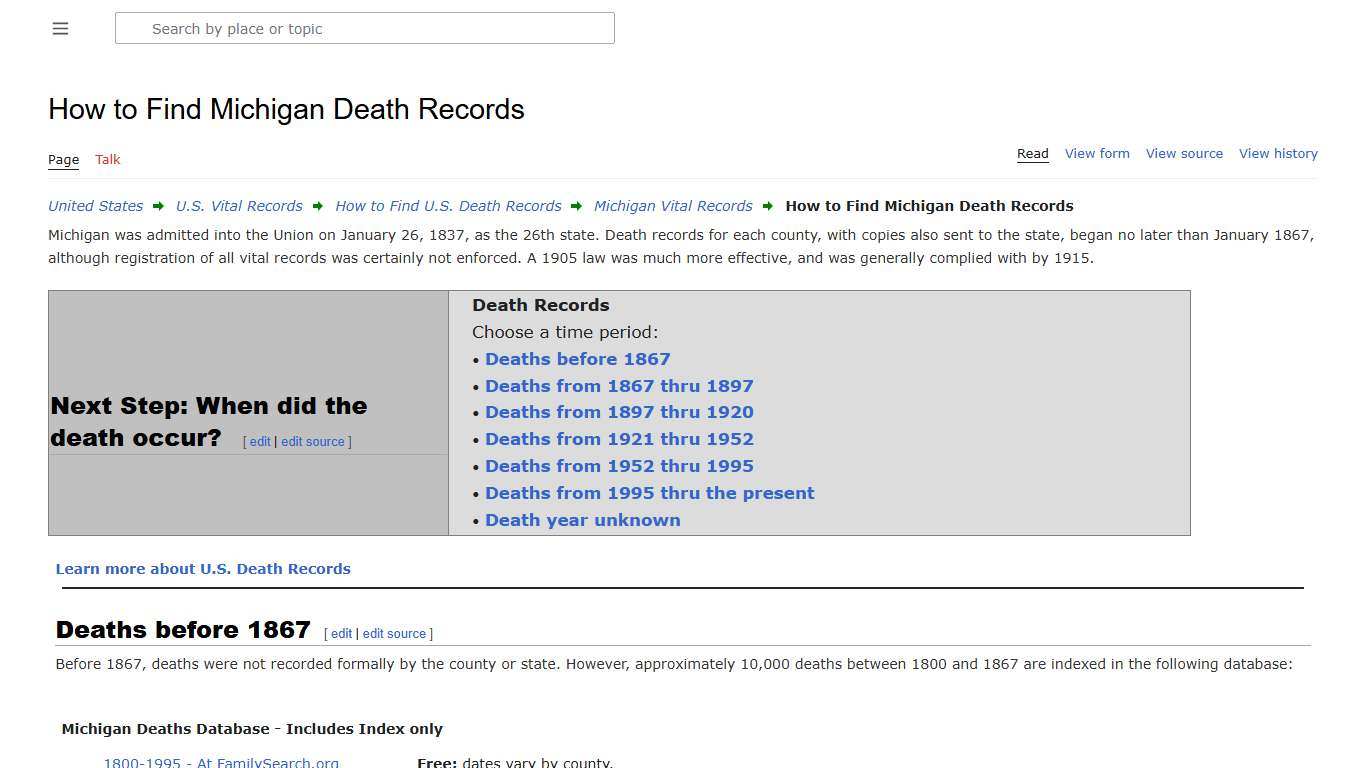
Task: Select Death year unknown option
Action: (583, 519)
